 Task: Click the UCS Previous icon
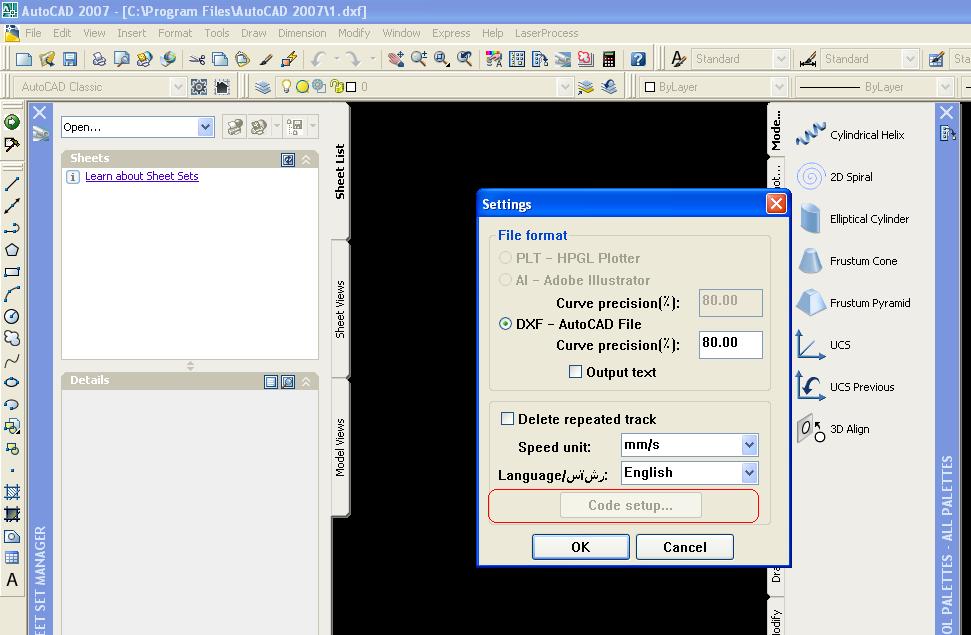point(811,387)
